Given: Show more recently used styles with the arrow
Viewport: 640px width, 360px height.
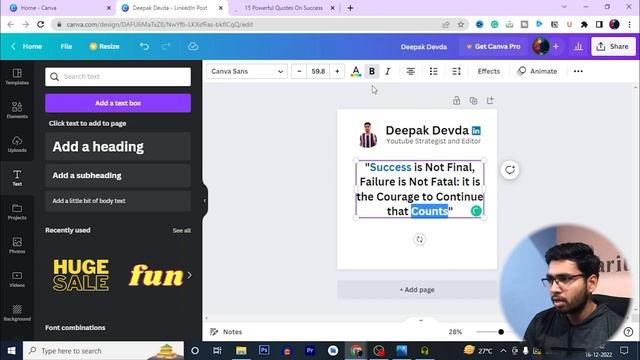Looking at the screenshot, I should click(x=189, y=276).
